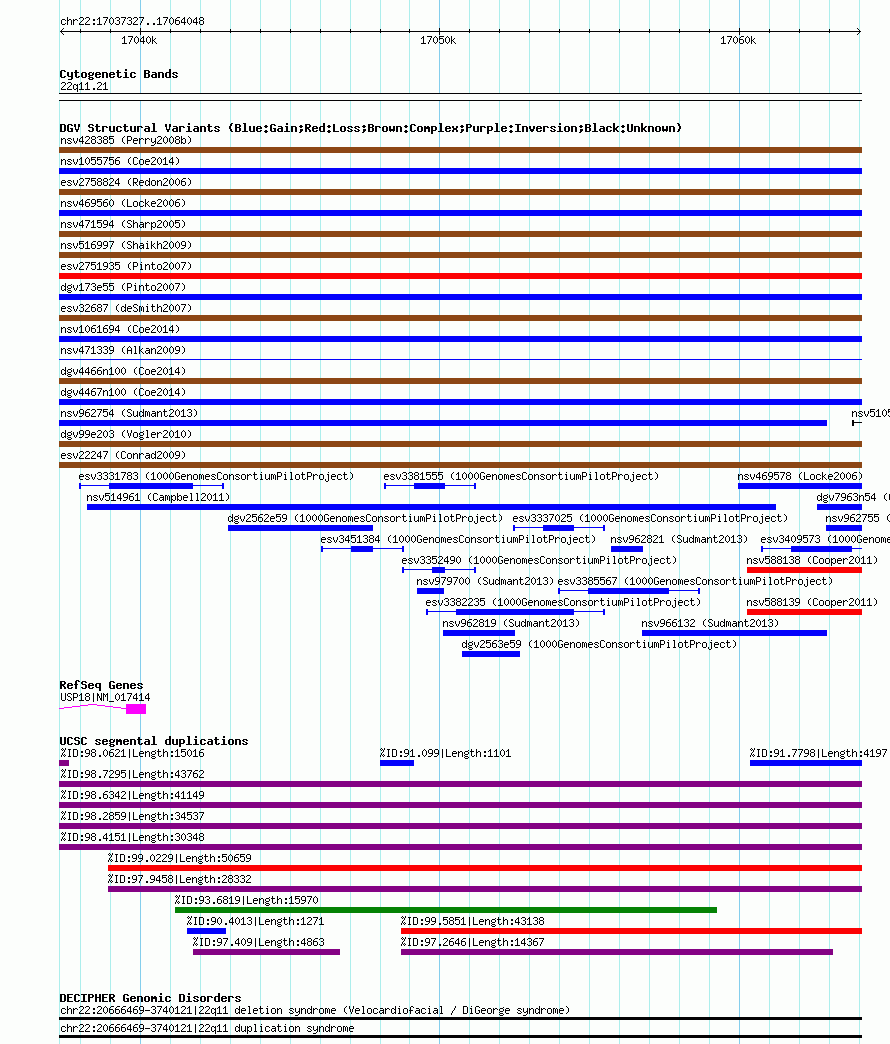890x1044 pixels.
Task: Select the magenta USP18 exon block
Action: [x=136, y=709]
